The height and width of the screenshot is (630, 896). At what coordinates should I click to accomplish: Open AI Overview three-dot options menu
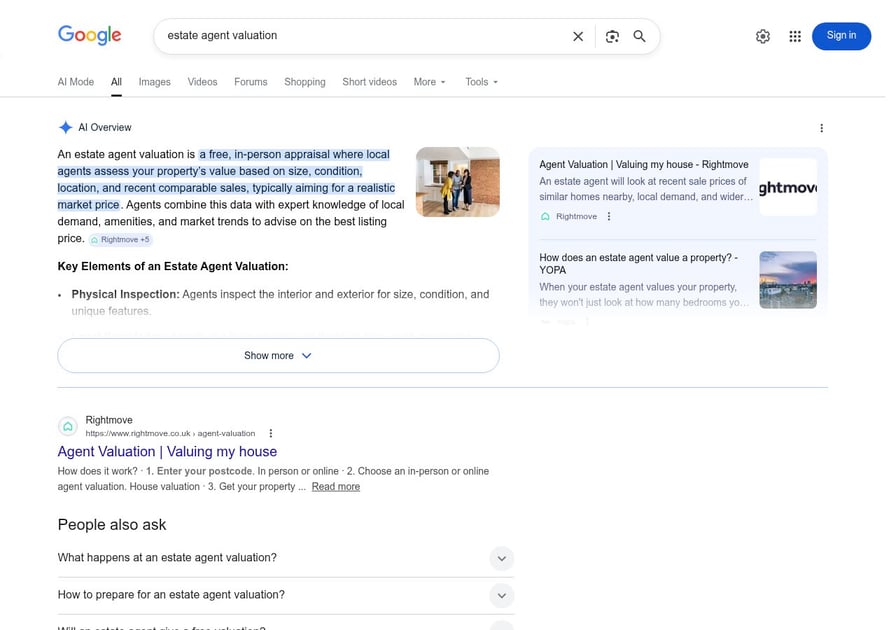tap(822, 128)
